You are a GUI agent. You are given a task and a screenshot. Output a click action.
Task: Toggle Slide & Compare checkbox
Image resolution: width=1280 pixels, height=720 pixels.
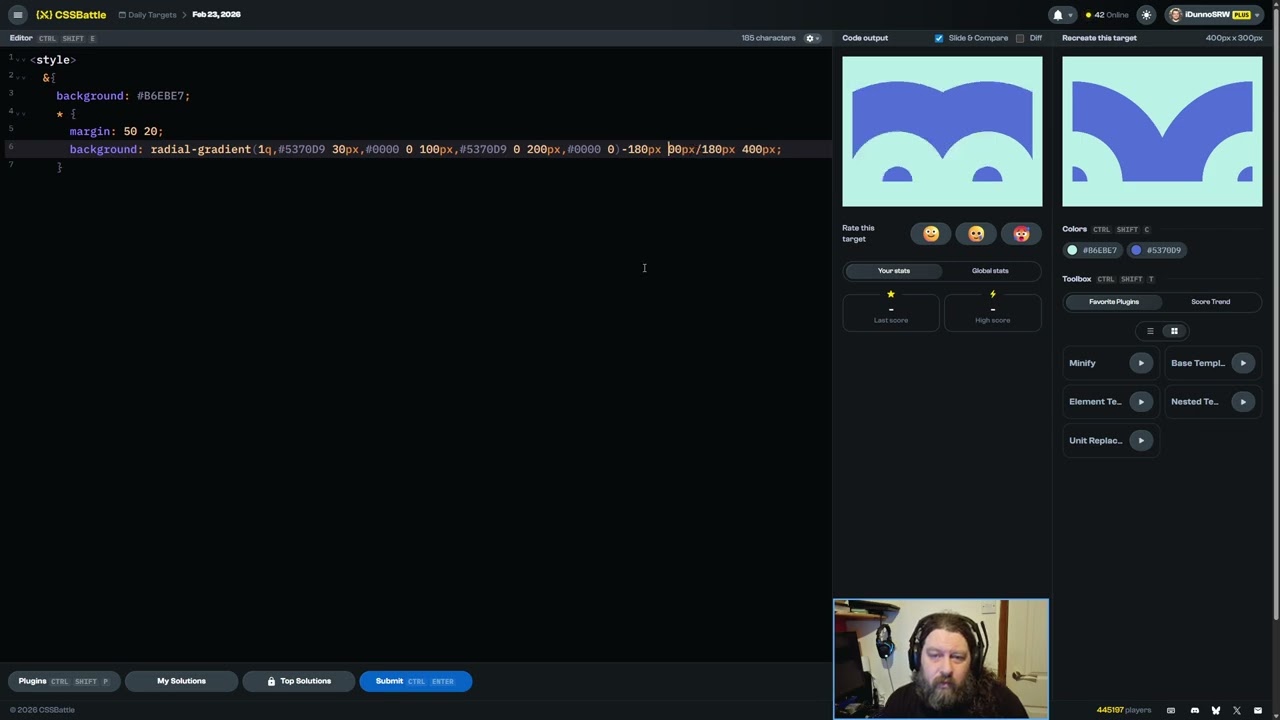coord(939,38)
